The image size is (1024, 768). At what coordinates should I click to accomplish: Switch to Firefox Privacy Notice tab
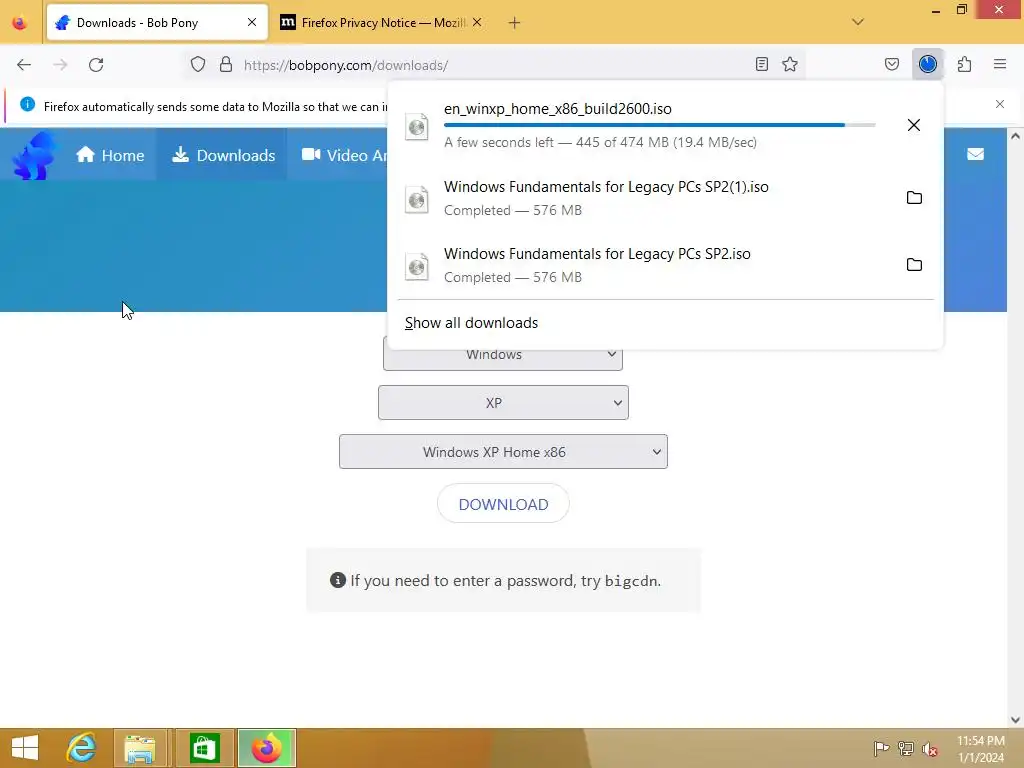(382, 23)
